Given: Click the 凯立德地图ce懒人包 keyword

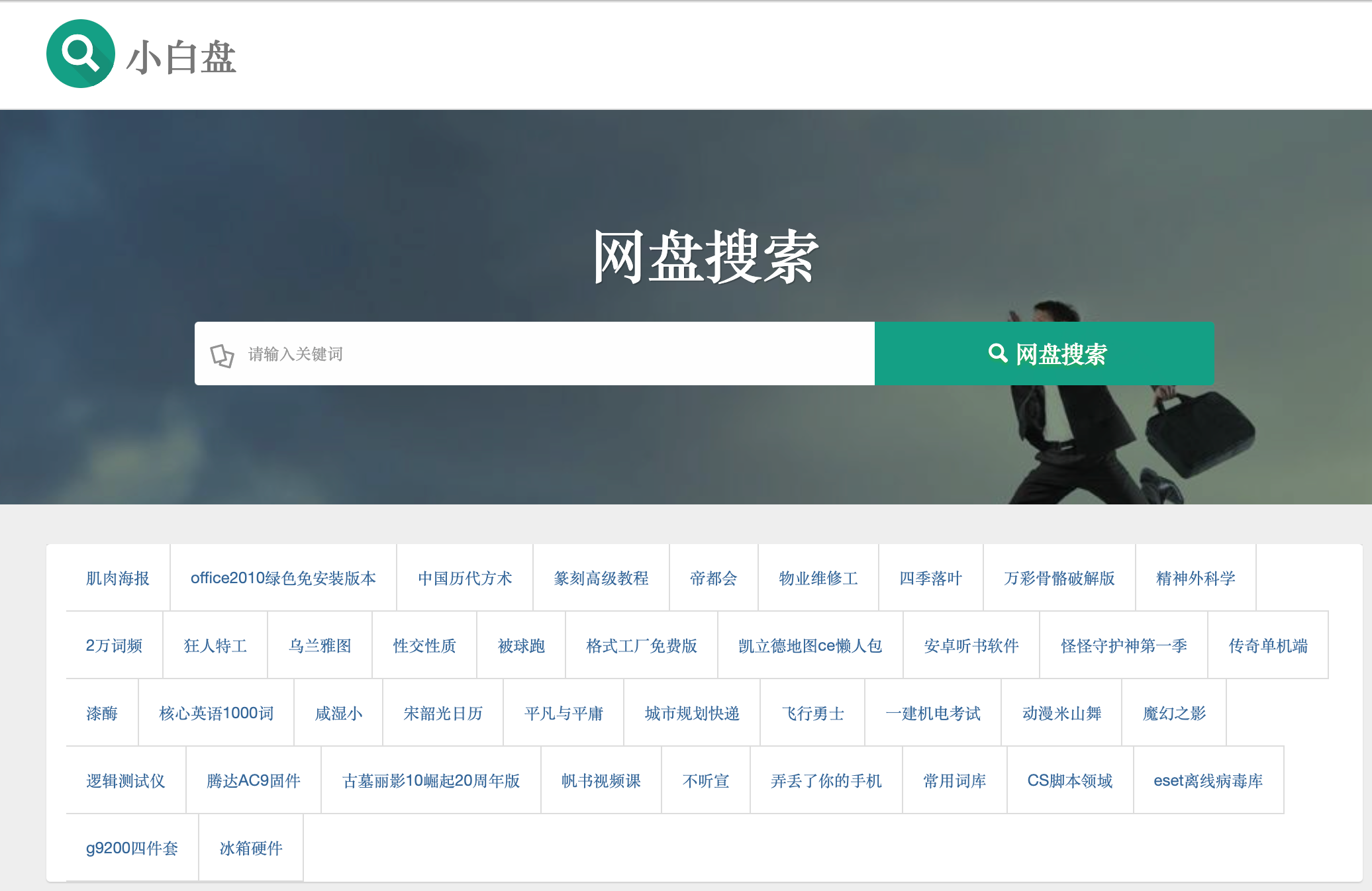Looking at the screenshot, I should pyautogui.click(x=810, y=645).
